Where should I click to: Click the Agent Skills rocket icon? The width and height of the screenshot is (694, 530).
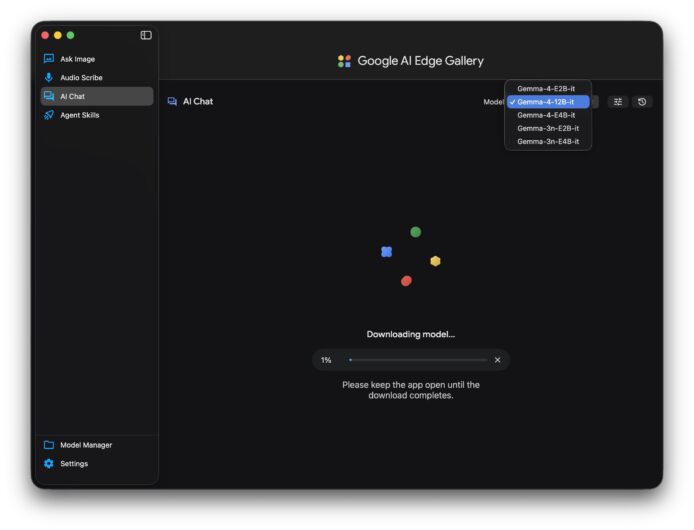click(49, 115)
